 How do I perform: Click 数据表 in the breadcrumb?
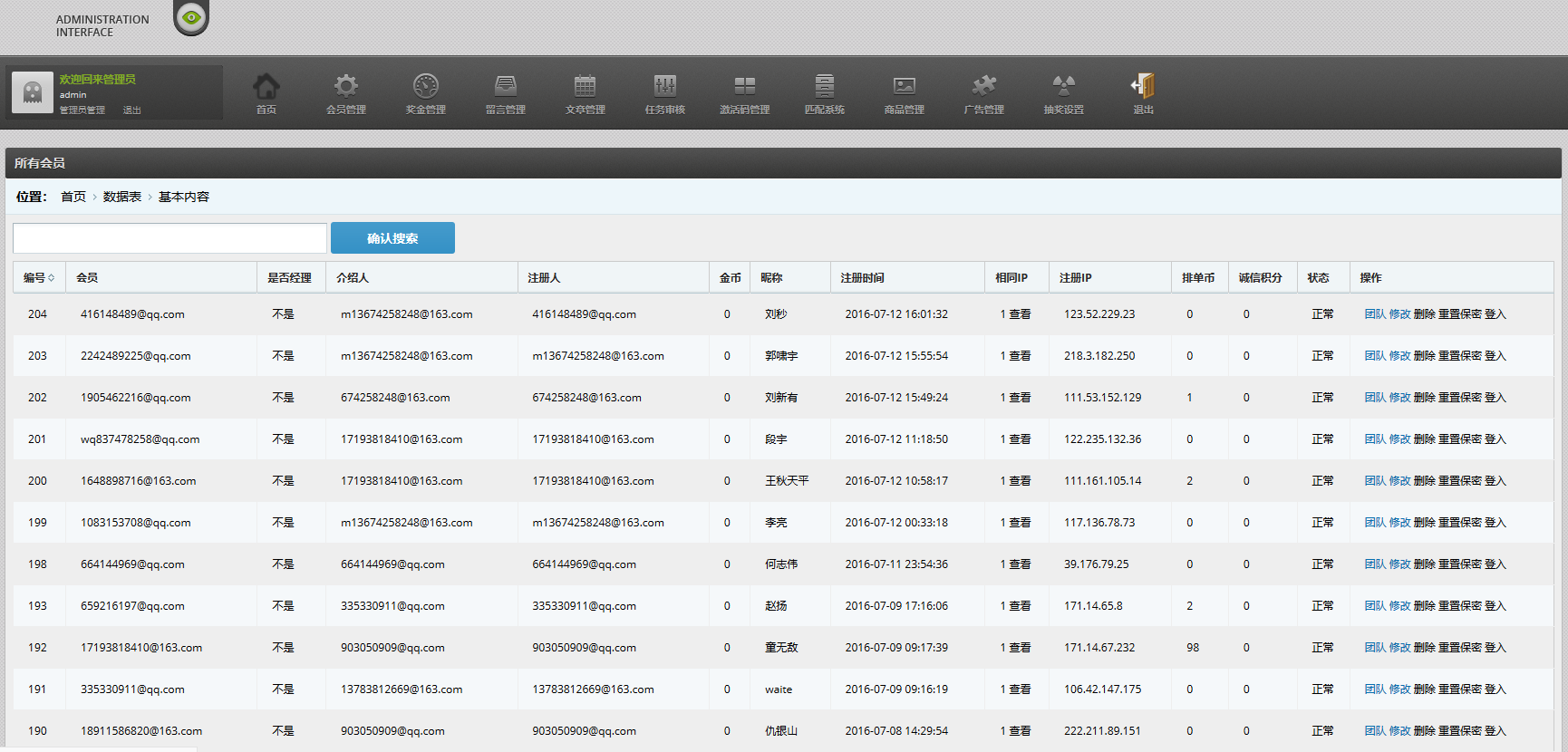coord(122,197)
